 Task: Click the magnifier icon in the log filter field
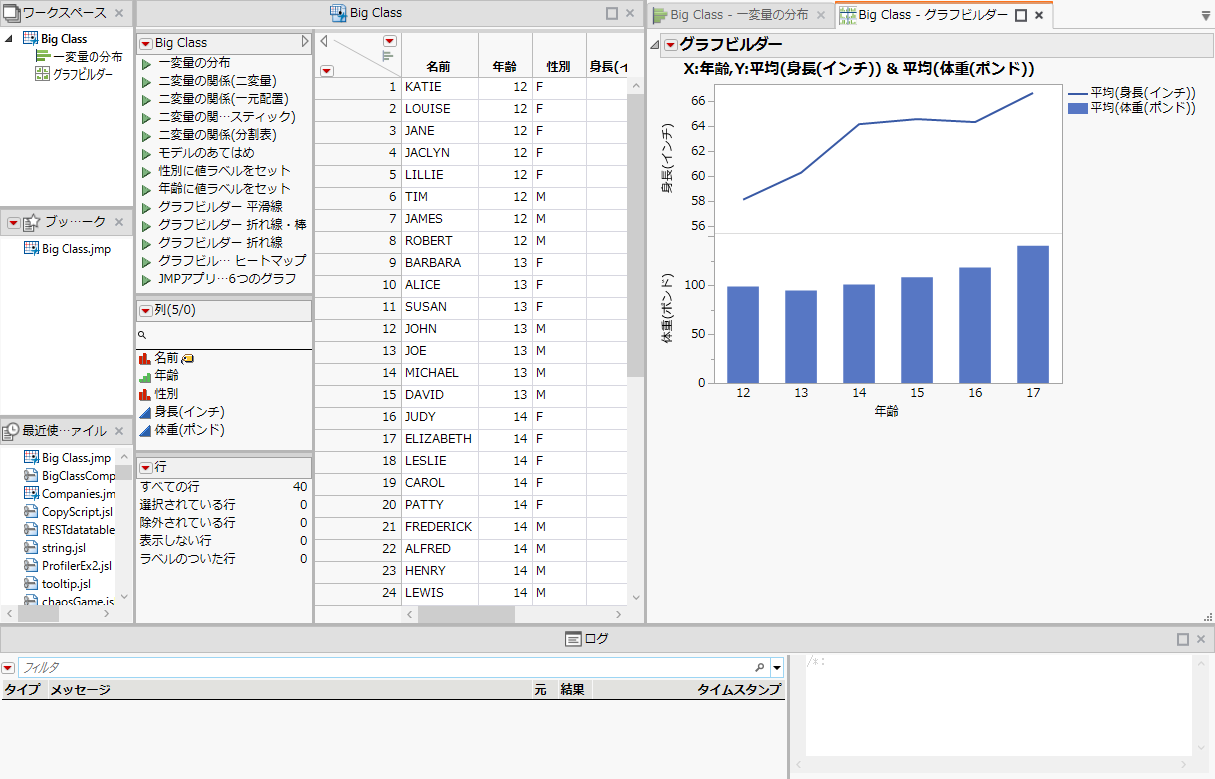point(760,667)
